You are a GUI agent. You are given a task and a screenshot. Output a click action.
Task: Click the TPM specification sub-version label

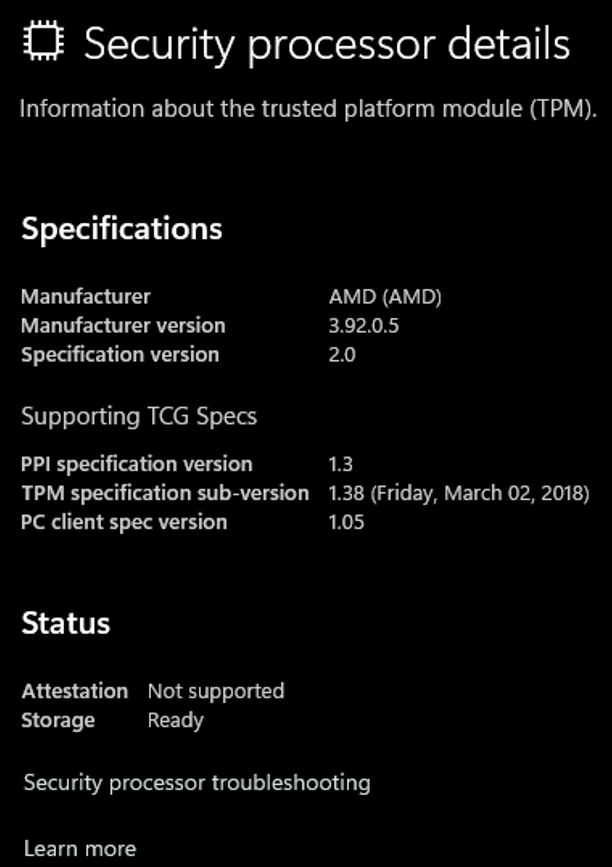[165, 493]
